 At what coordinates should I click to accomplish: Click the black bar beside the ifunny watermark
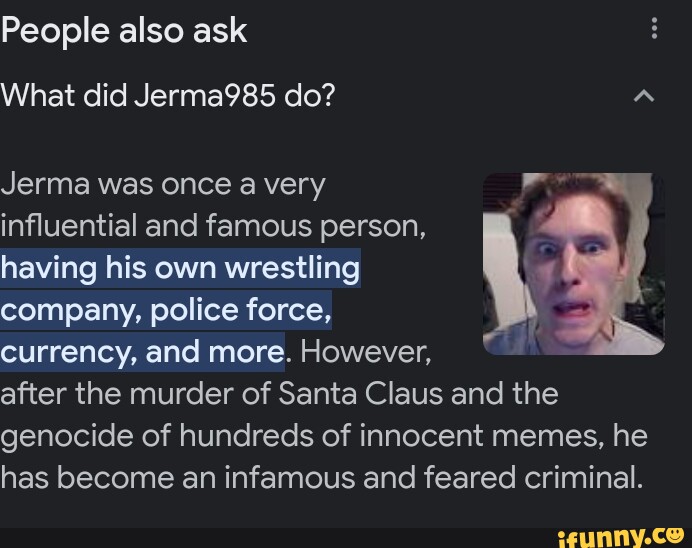click(x=278, y=538)
